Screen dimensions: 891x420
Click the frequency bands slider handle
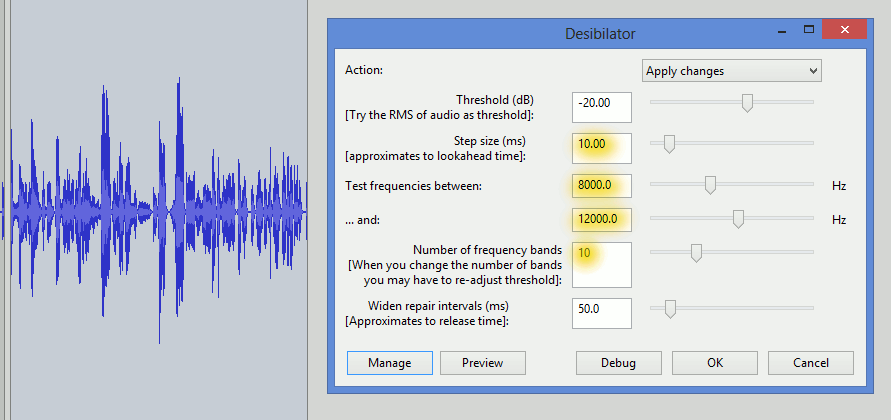(696, 253)
